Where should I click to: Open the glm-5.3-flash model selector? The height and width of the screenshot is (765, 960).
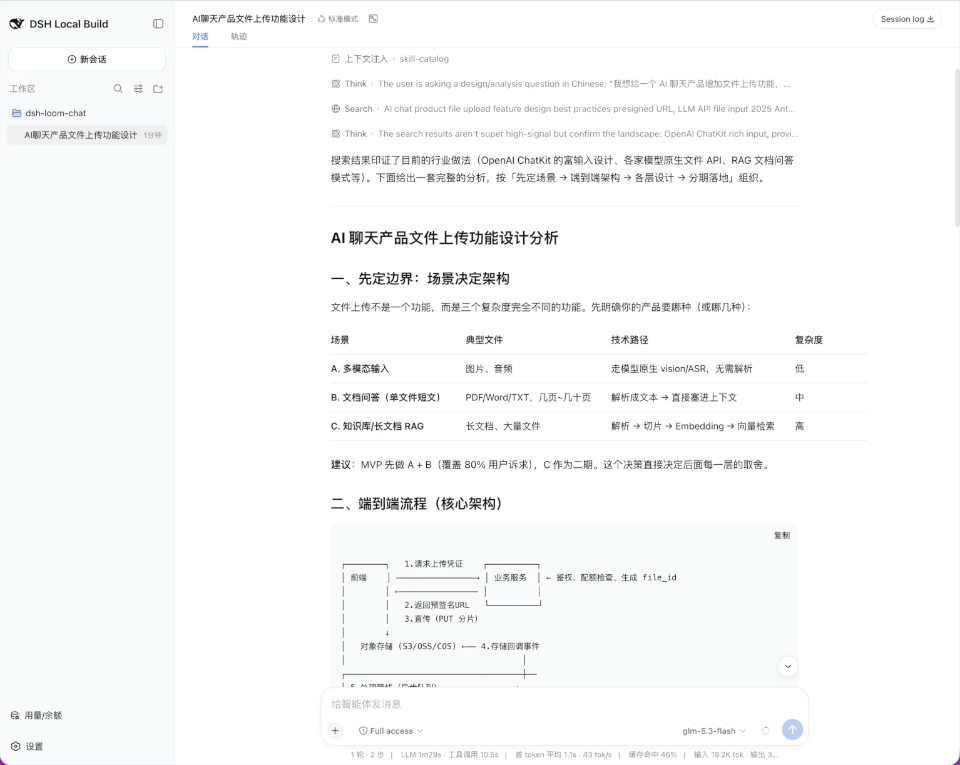pos(714,731)
